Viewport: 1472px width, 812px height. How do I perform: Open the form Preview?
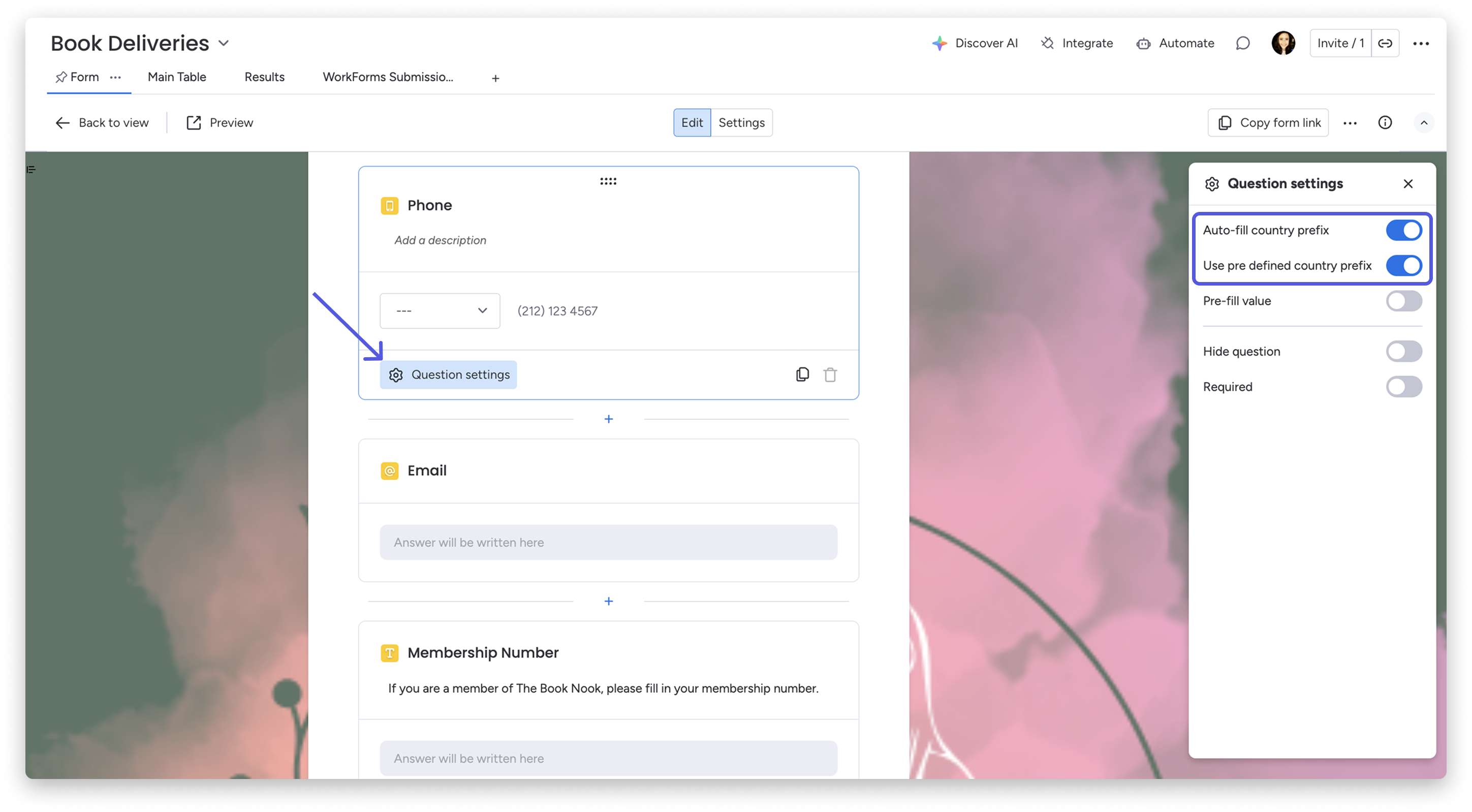pos(220,123)
